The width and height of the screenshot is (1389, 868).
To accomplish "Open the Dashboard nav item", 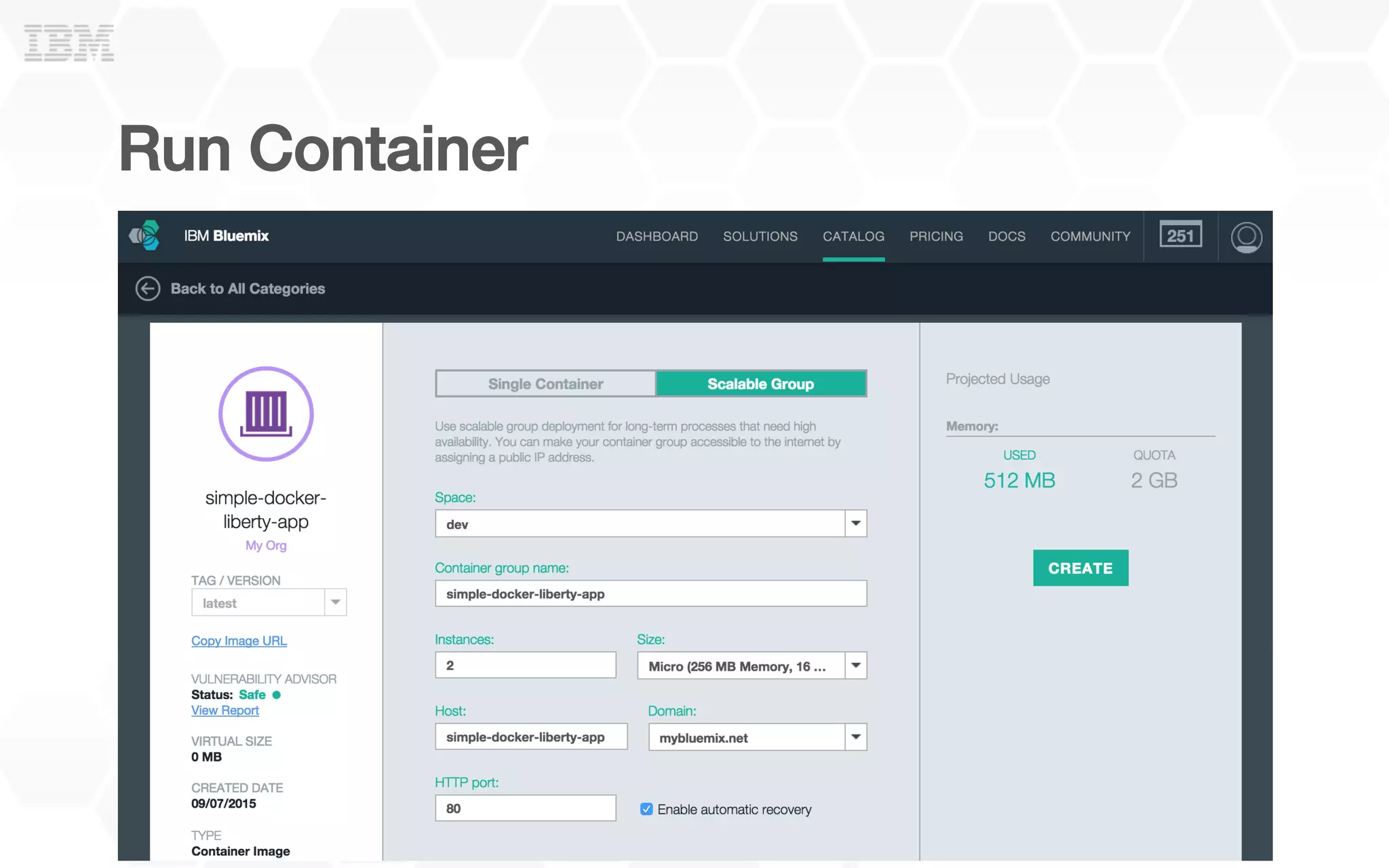I will (x=657, y=237).
